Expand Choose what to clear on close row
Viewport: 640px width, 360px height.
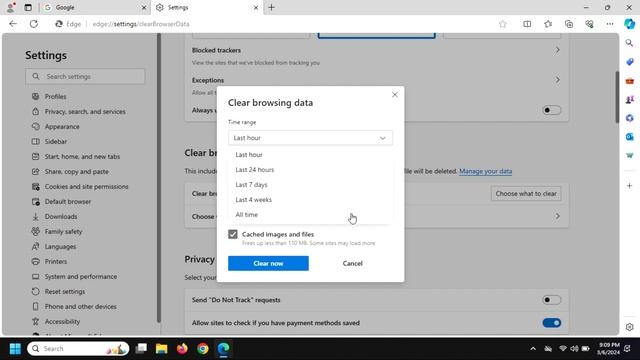[558, 216]
